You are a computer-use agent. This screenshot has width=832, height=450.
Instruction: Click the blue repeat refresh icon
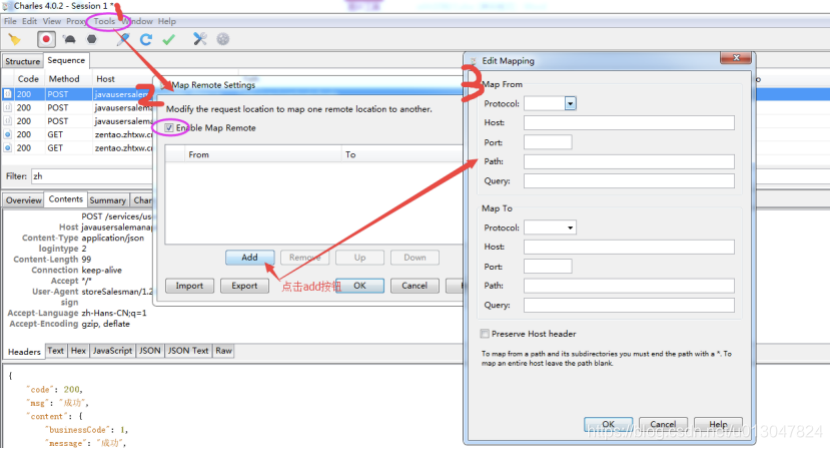tap(146, 39)
